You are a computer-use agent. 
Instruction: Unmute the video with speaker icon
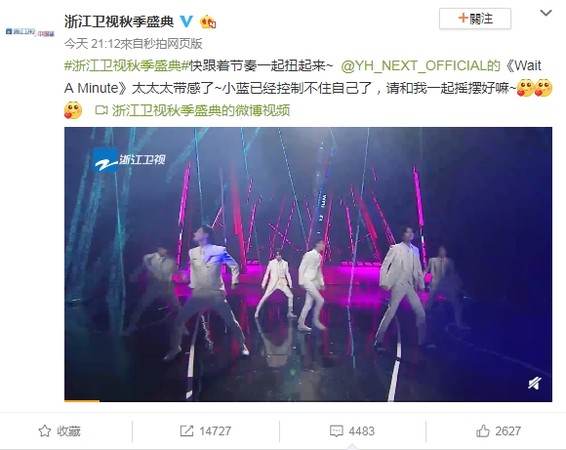pos(535,383)
